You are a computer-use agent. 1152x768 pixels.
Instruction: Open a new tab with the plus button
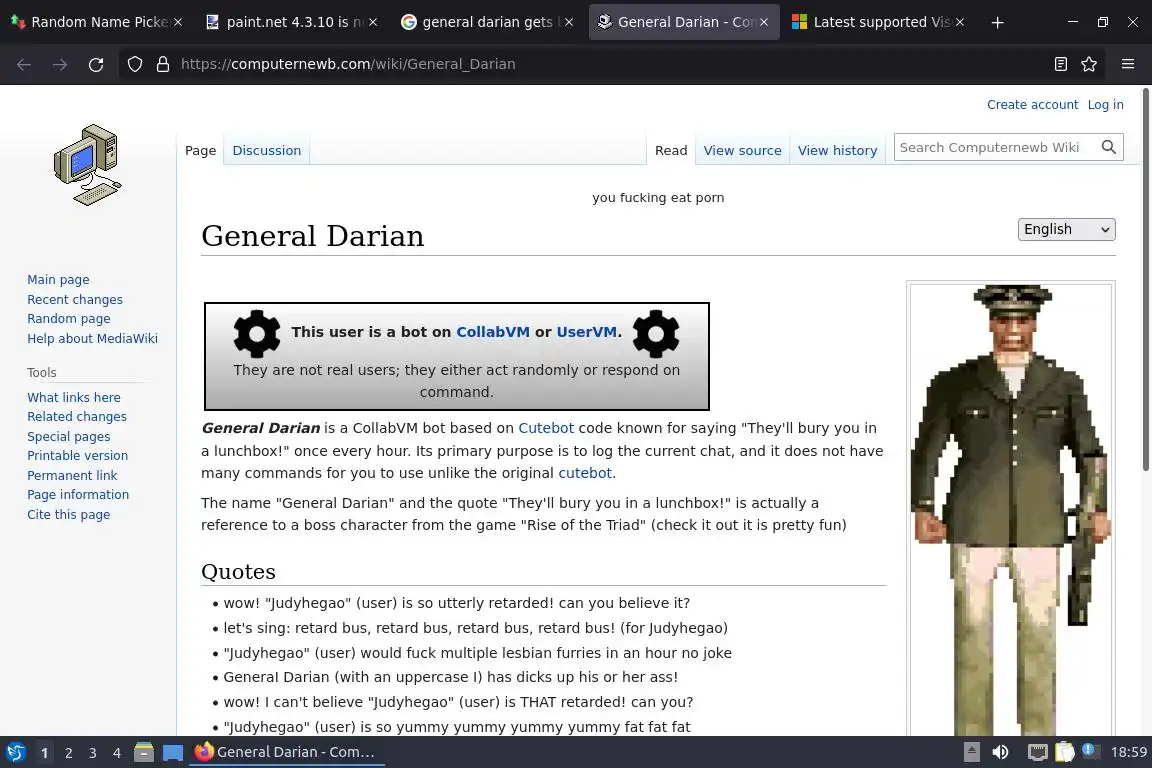(997, 23)
